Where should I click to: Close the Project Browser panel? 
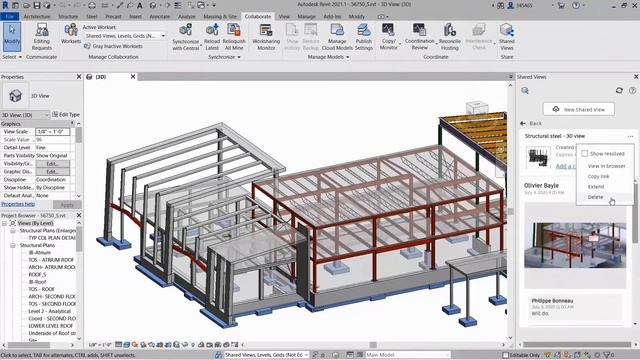click(x=79, y=215)
